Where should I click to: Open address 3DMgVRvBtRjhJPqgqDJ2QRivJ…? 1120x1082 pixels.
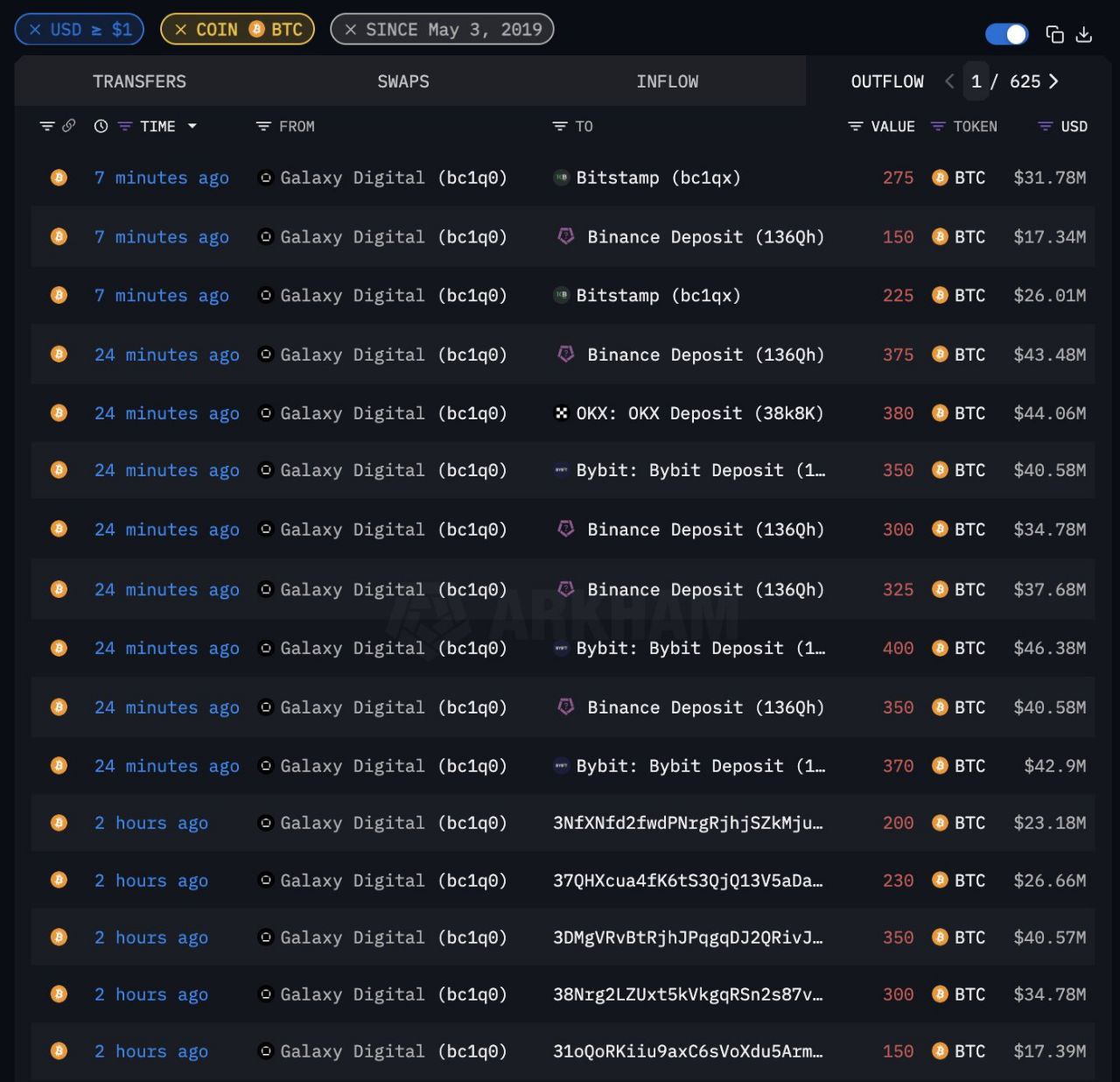[688, 938]
